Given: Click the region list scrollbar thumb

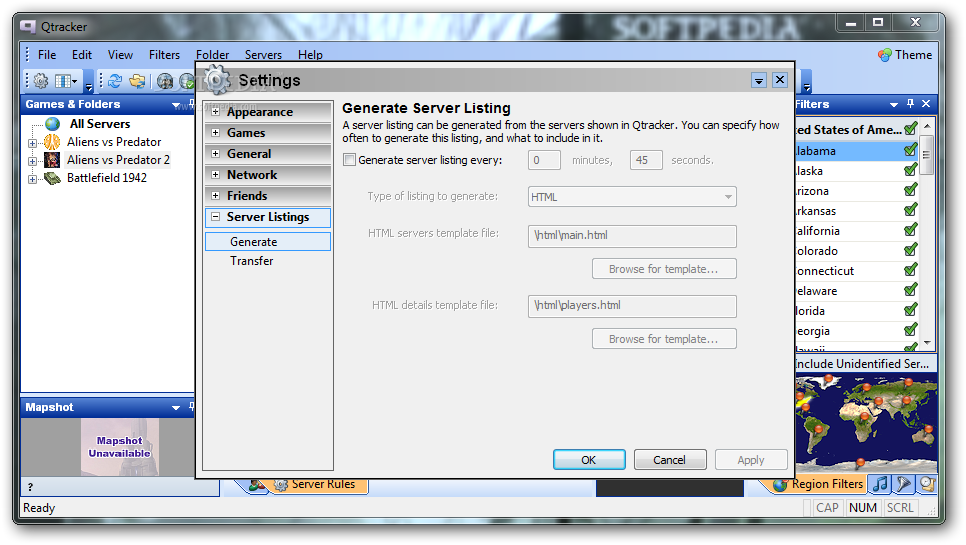Looking at the screenshot, I should [927, 154].
